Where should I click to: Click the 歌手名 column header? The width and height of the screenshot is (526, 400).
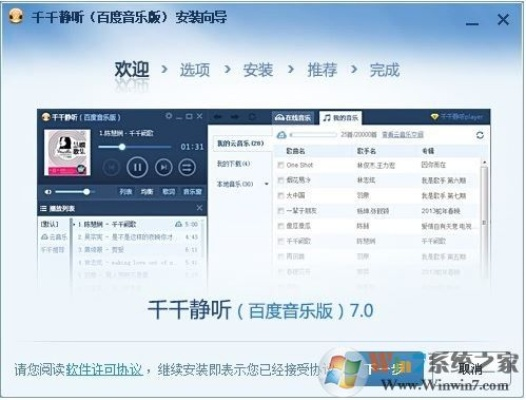(x=366, y=151)
